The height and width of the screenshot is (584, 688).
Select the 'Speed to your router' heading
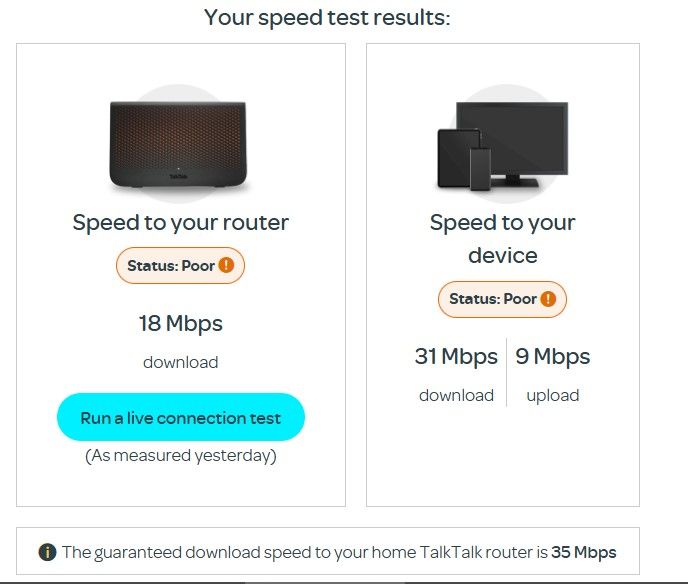(x=180, y=222)
